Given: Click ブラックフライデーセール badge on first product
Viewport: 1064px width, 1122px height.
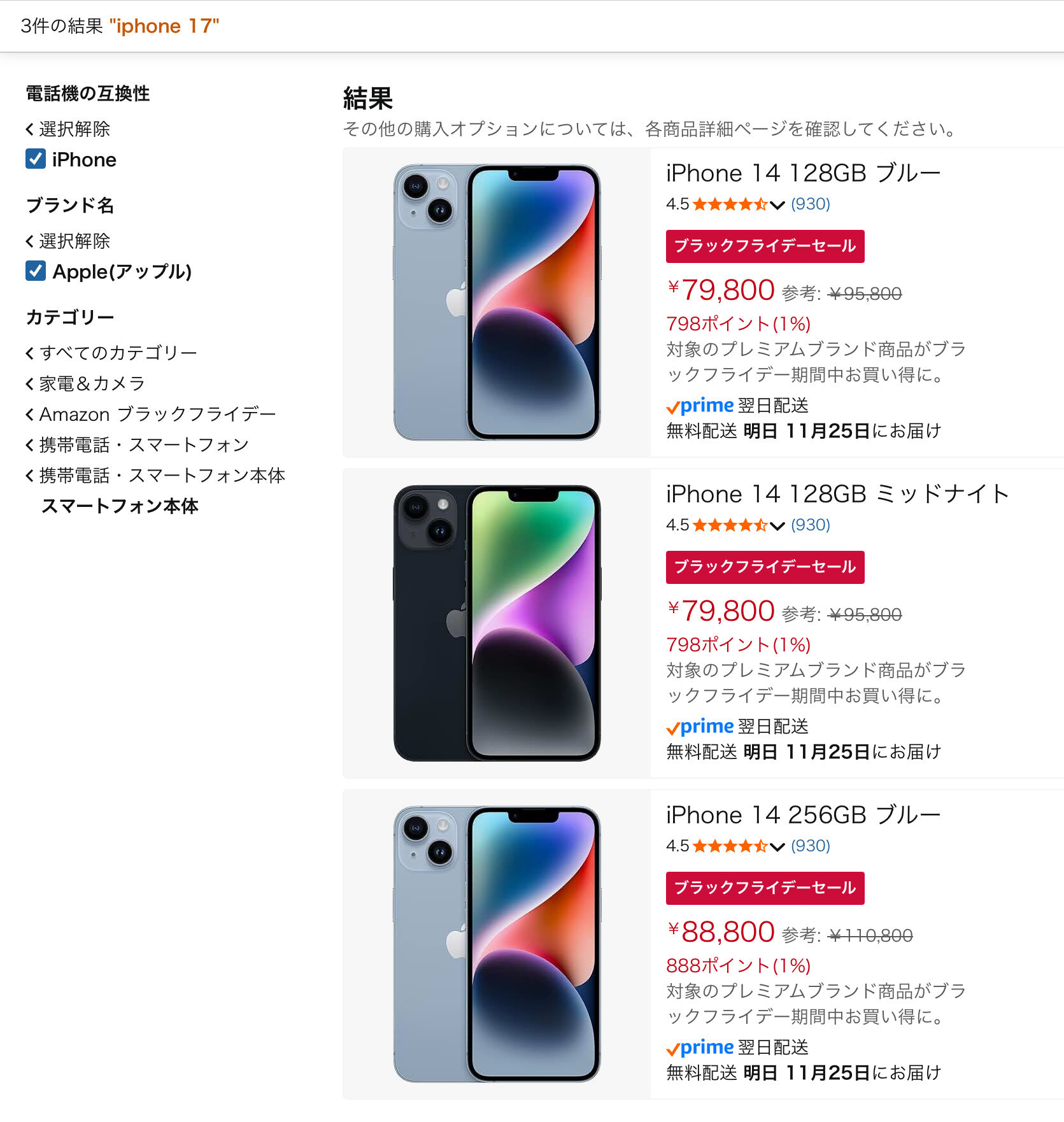Looking at the screenshot, I should 765,246.
